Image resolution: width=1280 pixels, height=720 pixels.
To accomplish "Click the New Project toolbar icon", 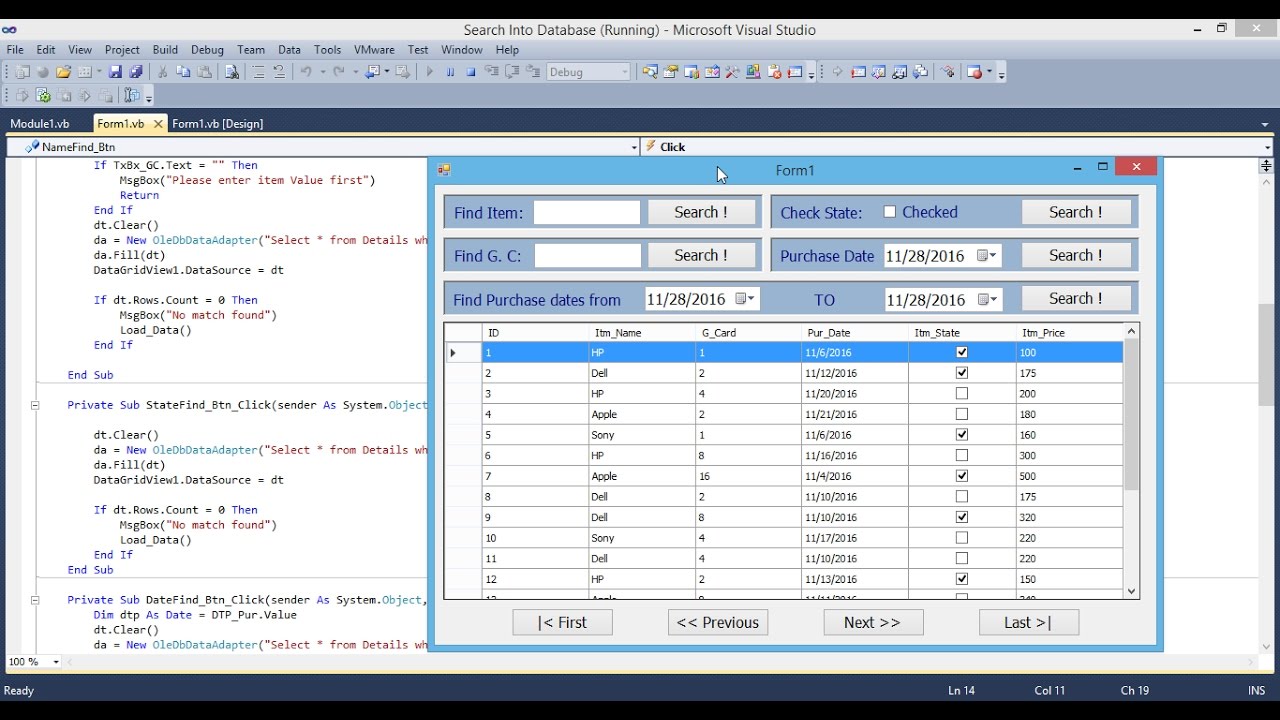I will 21,72.
